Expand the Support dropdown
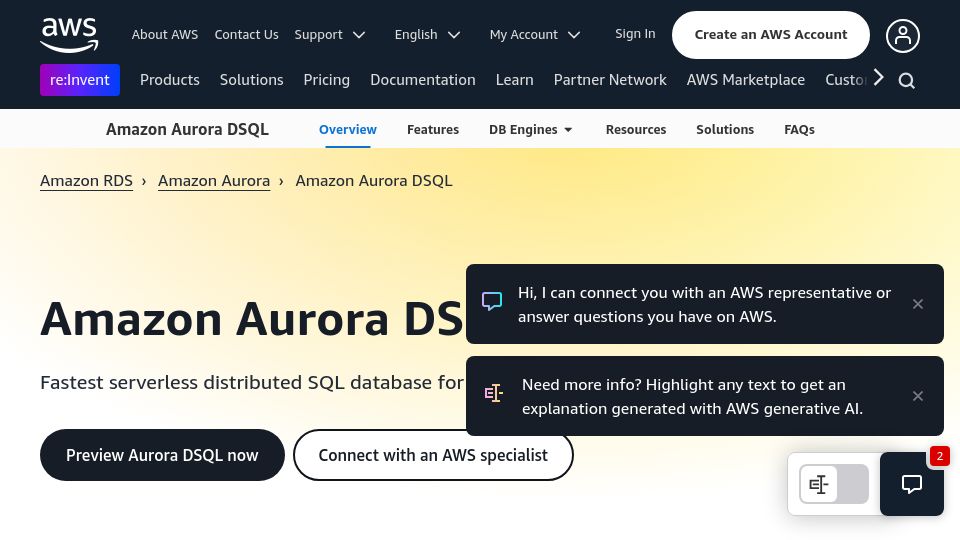The height and width of the screenshot is (540, 960). [329, 35]
